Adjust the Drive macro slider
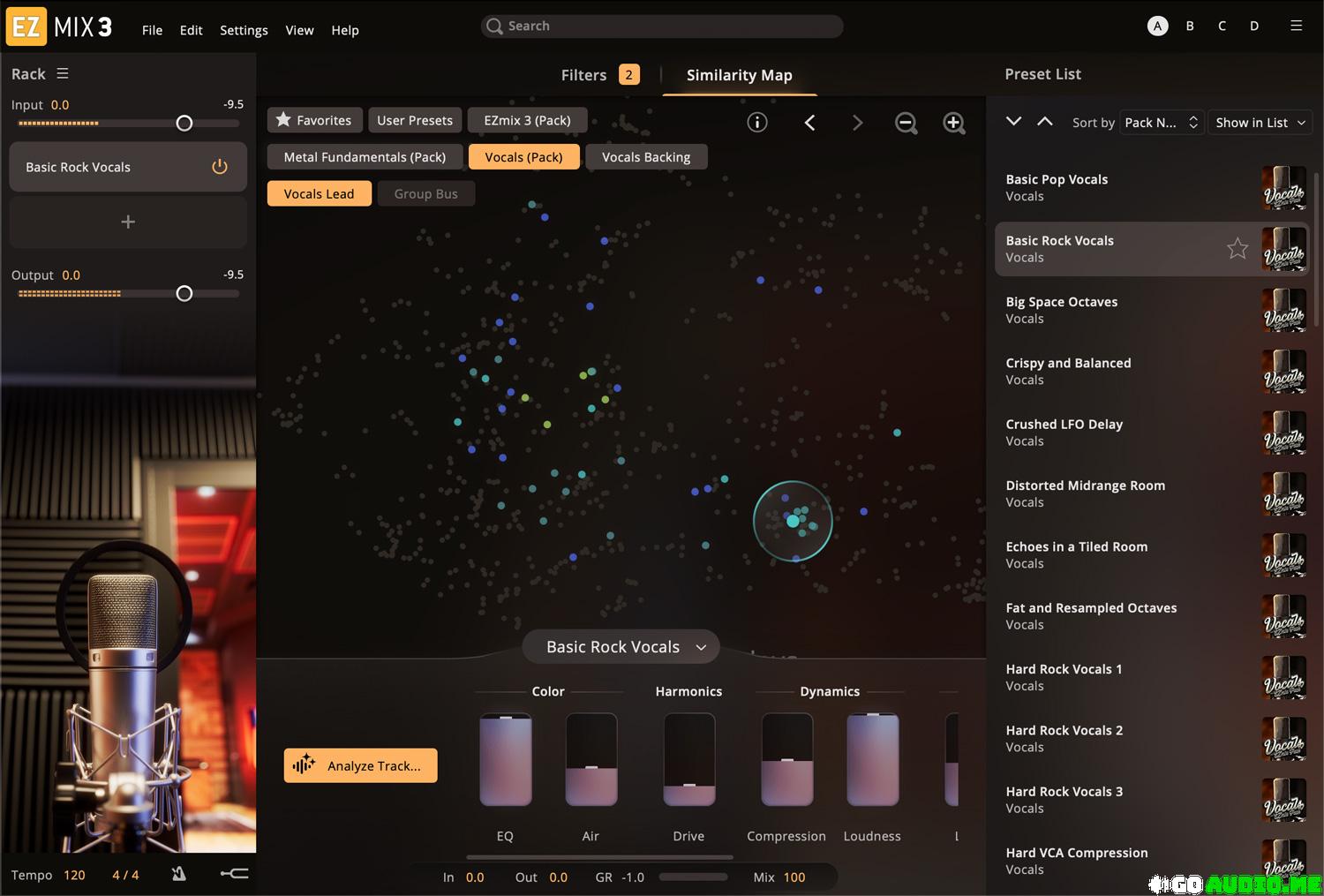Viewport: 1324px width, 896px height. [689, 759]
